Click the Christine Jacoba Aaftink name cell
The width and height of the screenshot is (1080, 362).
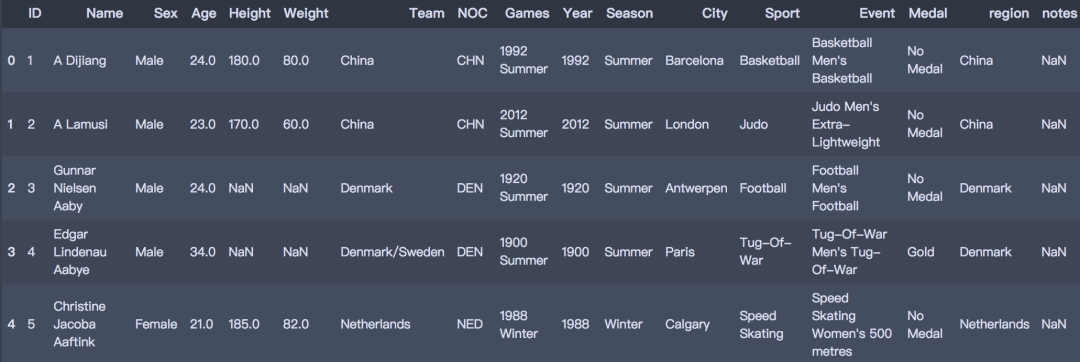click(x=81, y=324)
